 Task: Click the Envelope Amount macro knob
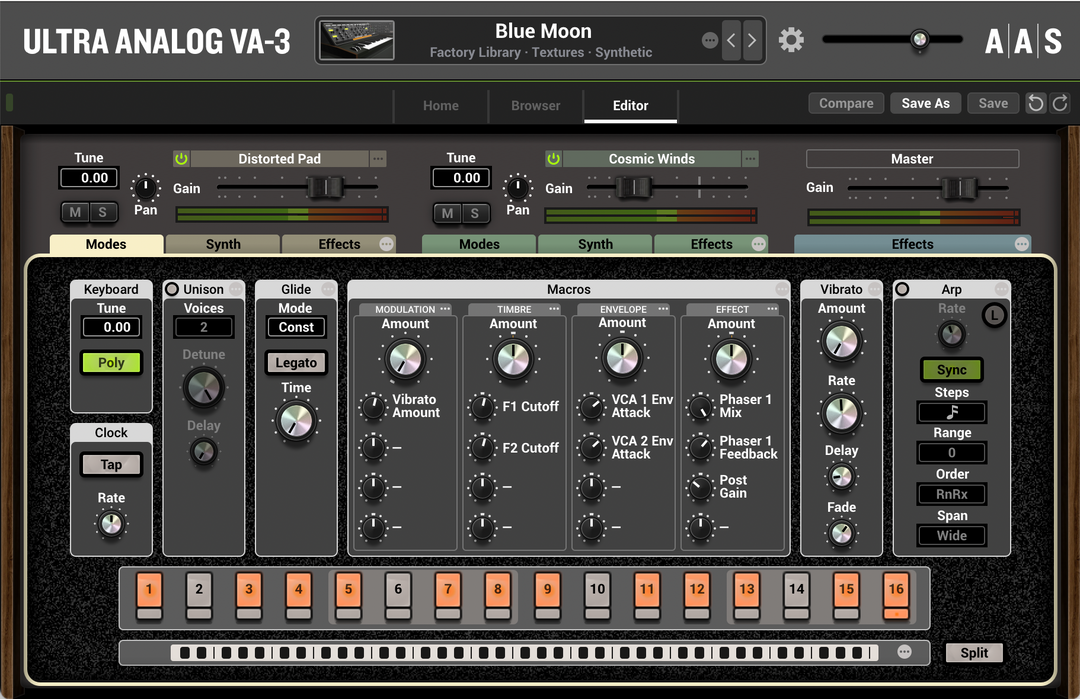[622, 359]
